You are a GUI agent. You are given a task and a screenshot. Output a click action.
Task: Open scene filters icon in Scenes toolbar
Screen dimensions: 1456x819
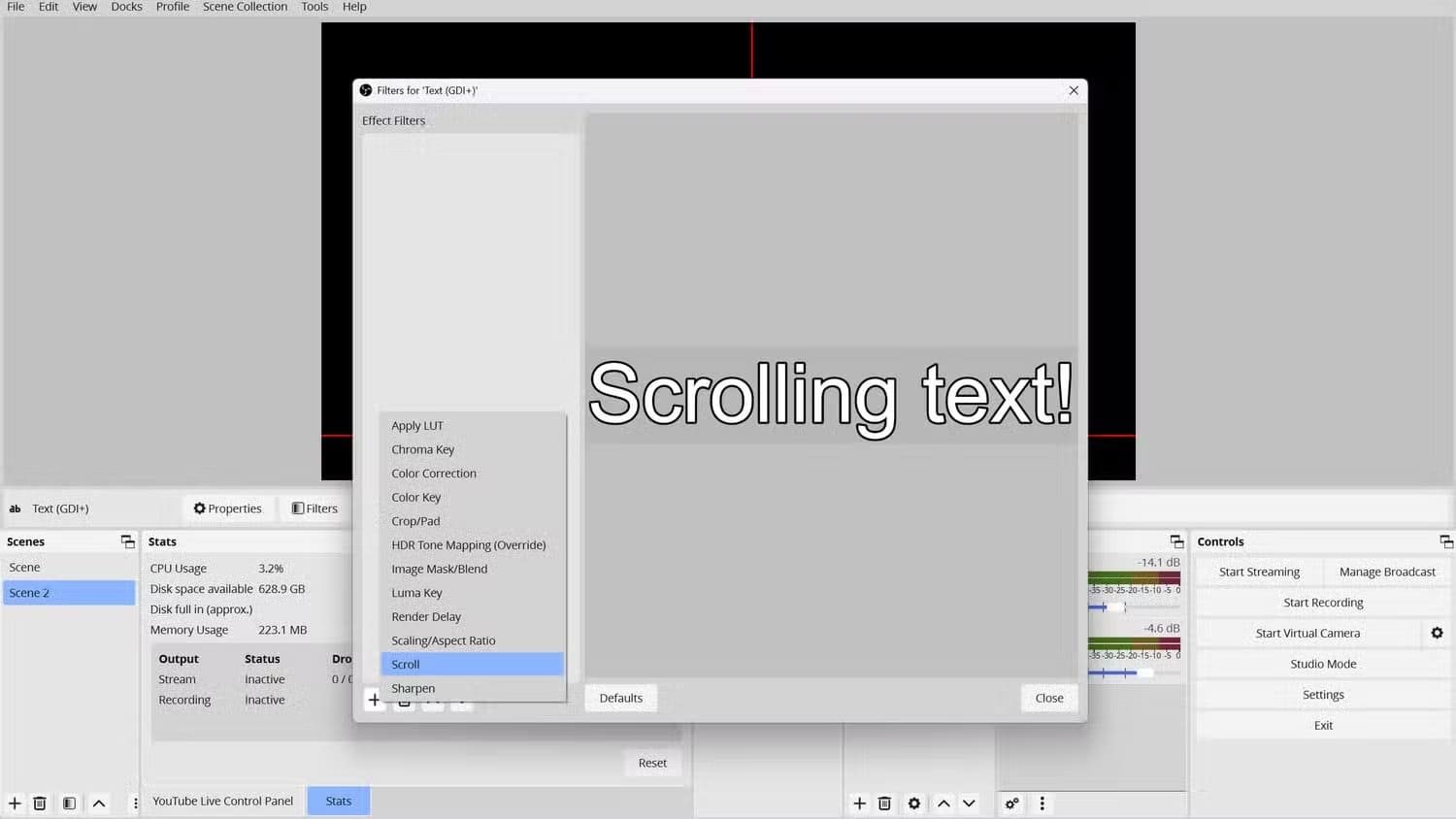pos(69,803)
